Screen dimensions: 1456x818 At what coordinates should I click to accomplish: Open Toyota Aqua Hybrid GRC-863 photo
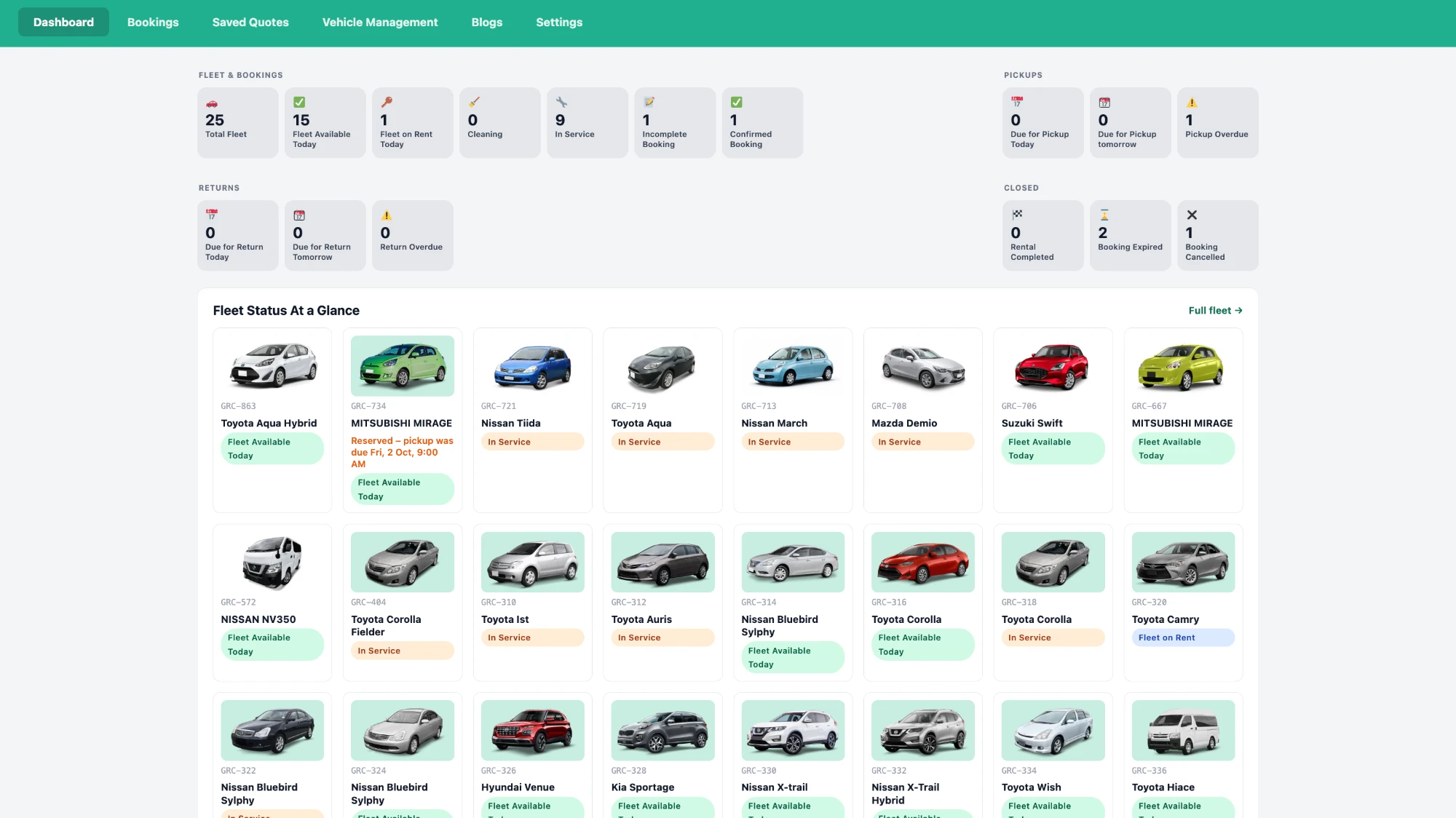(x=272, y=366)
